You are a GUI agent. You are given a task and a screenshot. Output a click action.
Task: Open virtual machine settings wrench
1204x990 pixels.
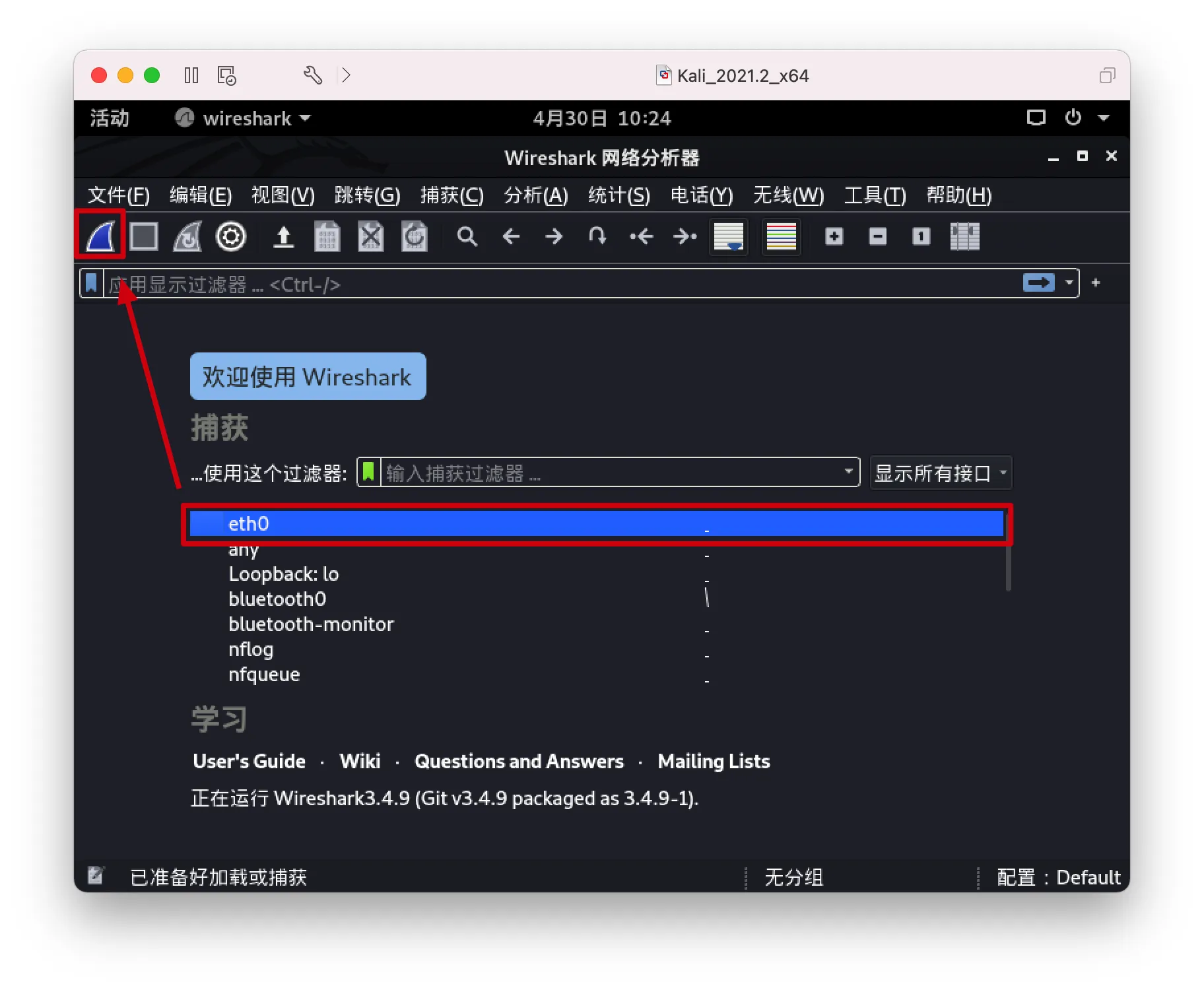313,75
